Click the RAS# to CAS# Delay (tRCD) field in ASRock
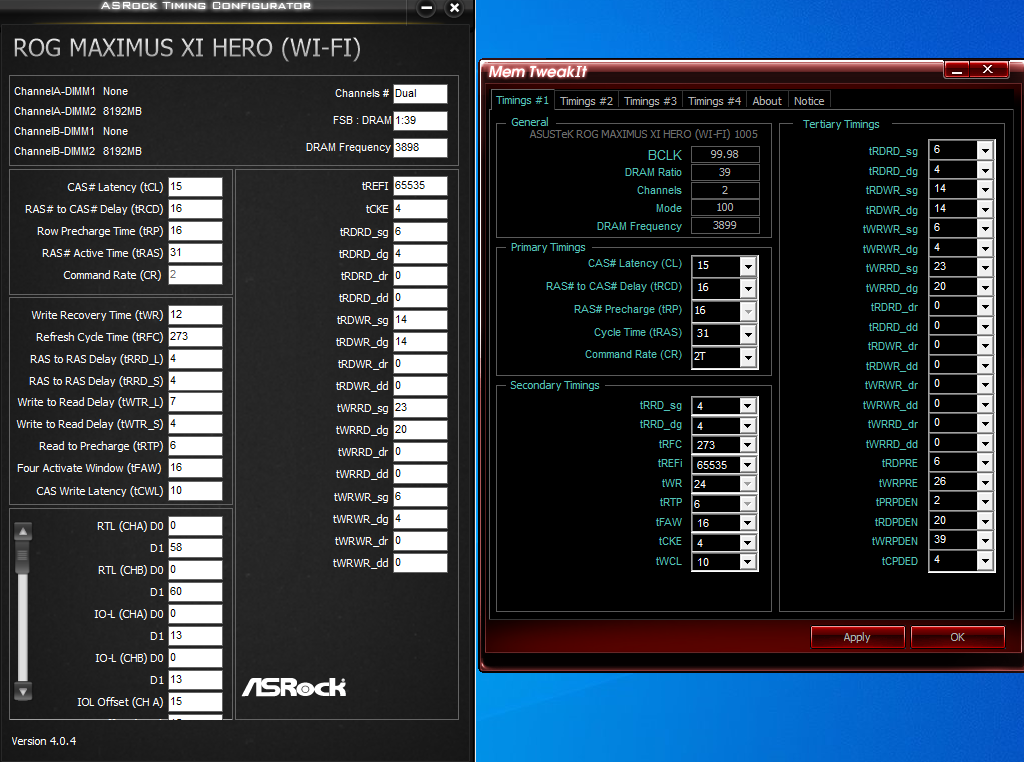 coord(195,209)
